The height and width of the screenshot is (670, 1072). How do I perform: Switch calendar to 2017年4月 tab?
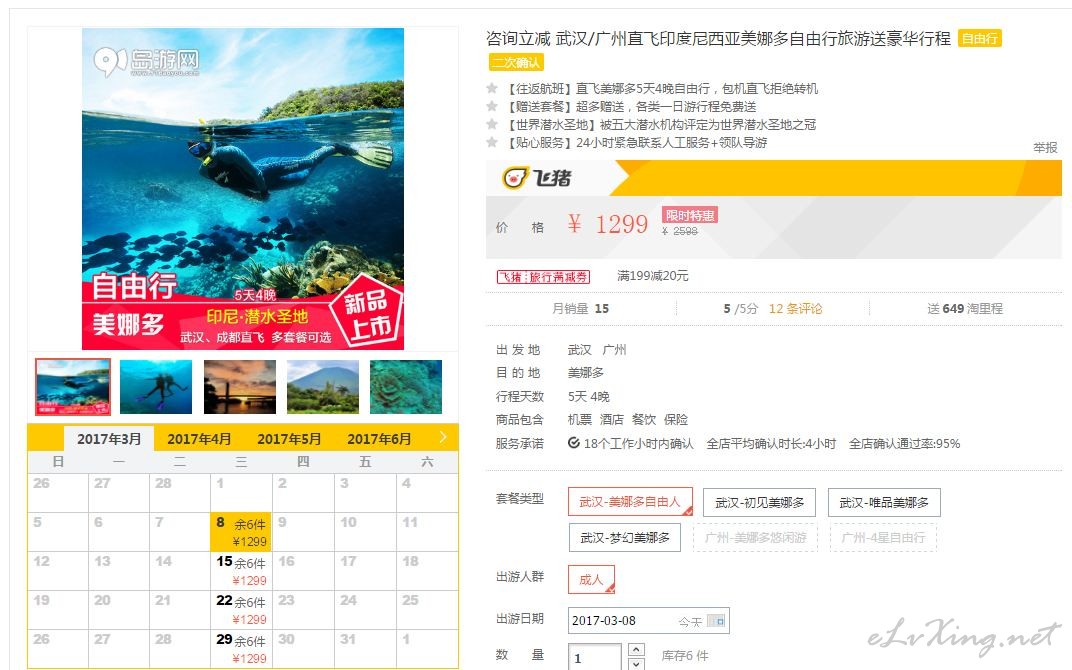199,439
